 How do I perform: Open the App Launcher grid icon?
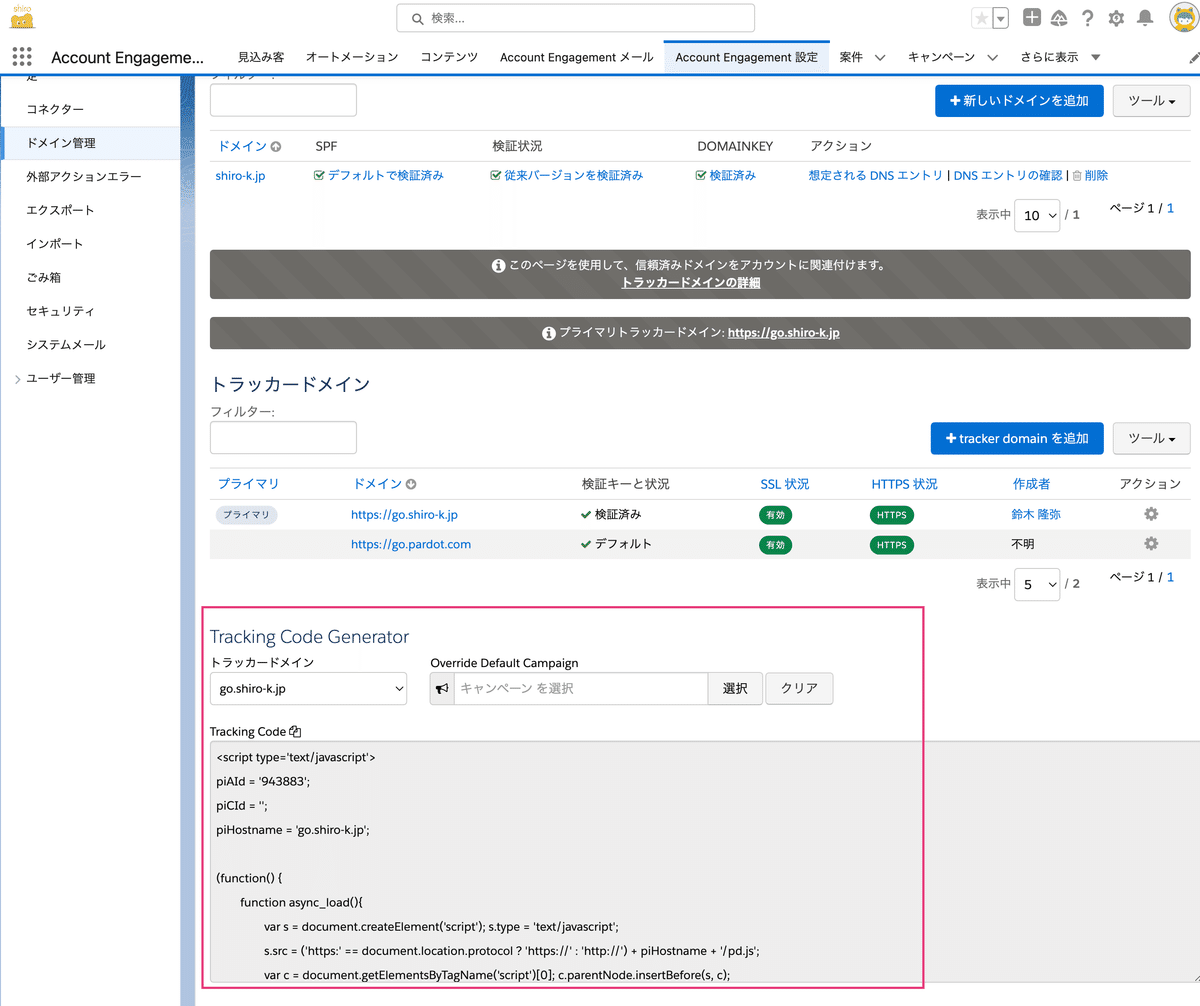pos(22,57)
